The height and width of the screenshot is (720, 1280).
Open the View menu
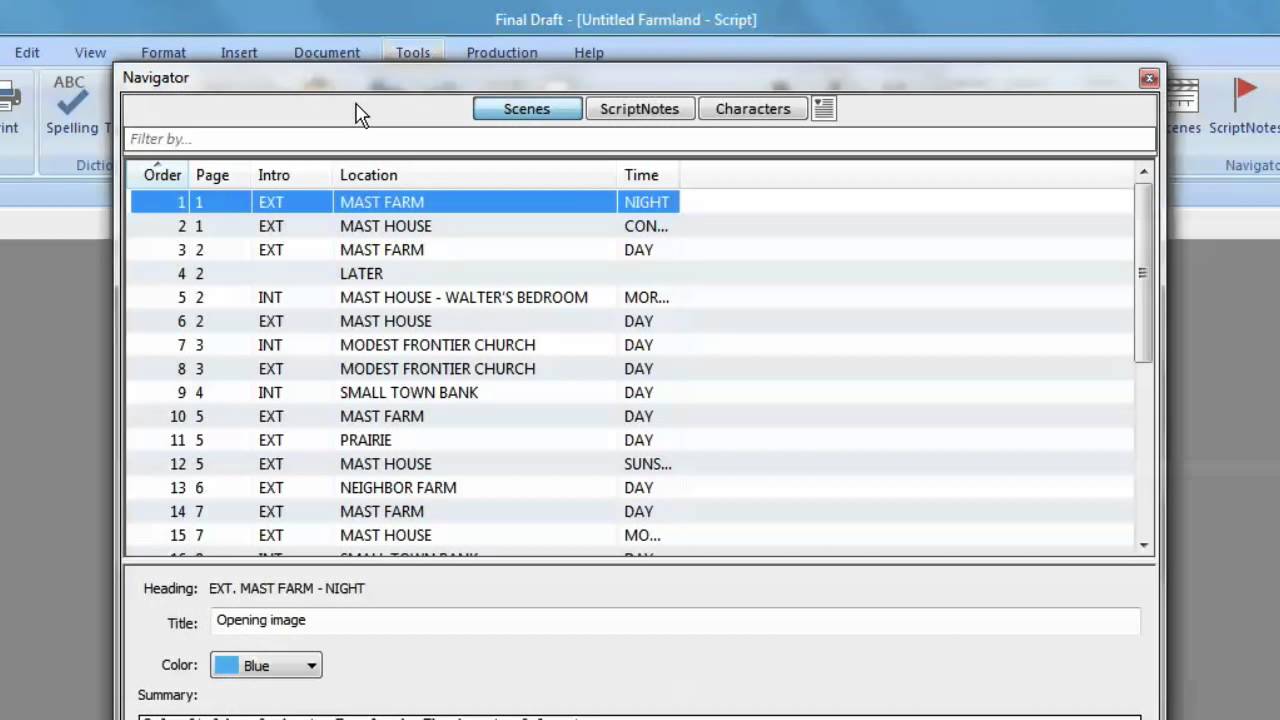click(x=90, y=53)
